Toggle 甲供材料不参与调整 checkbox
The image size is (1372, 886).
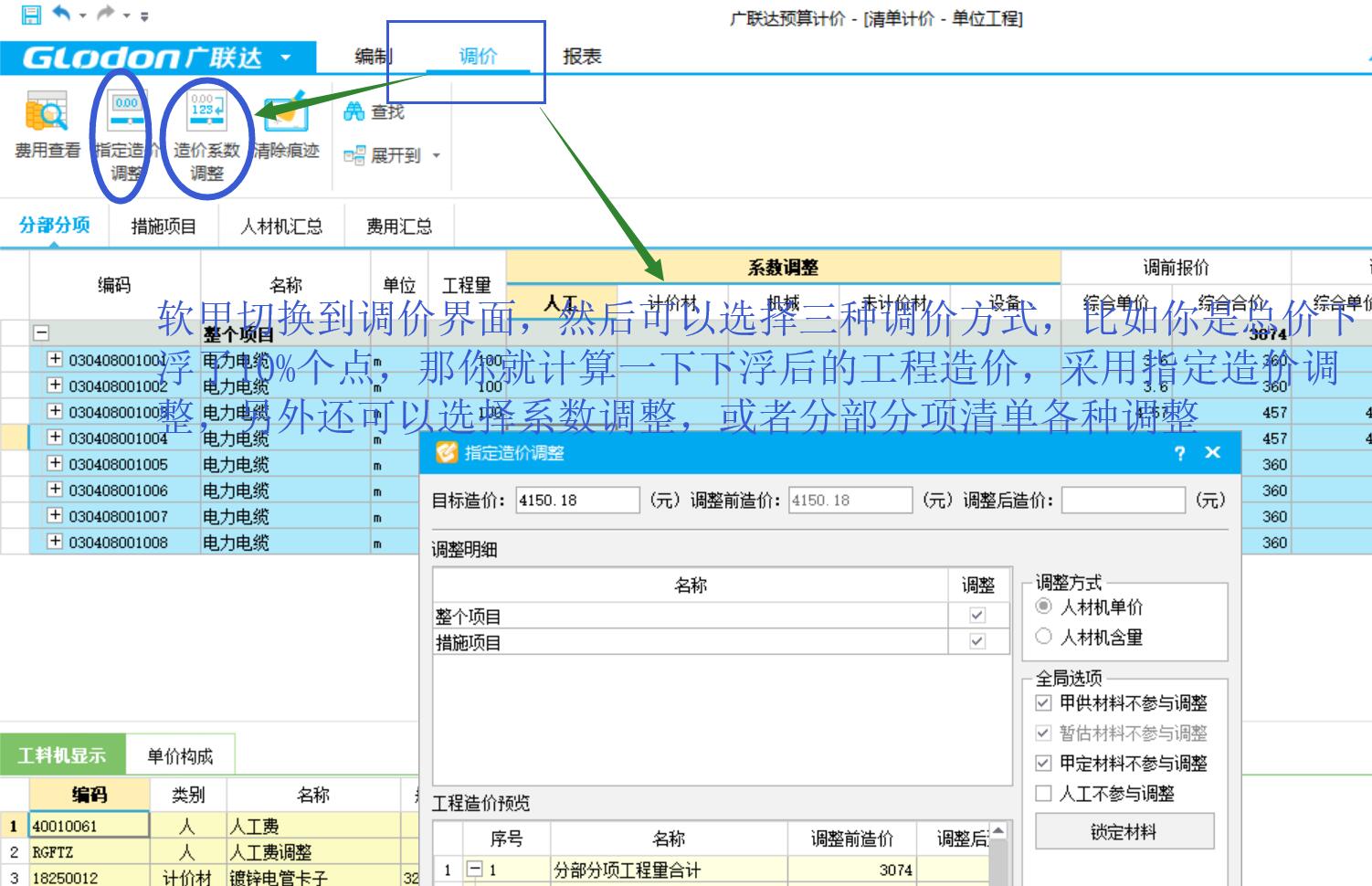point(1043,703)
